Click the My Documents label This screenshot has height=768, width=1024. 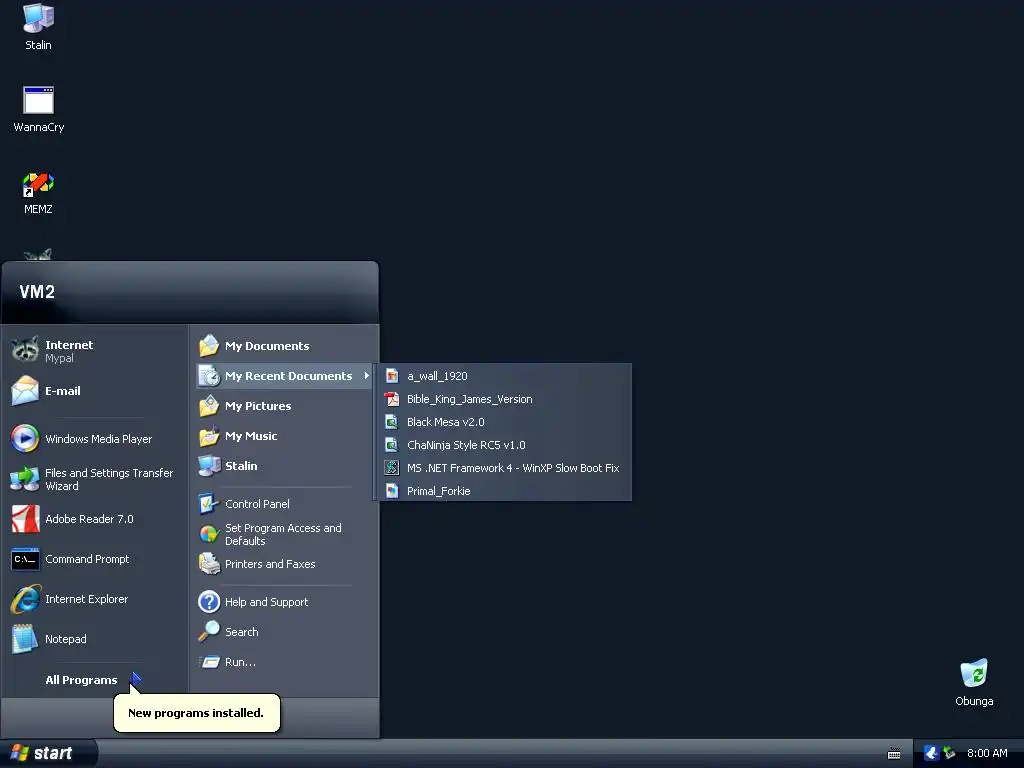pyautogui.click(x=267, y=346)
